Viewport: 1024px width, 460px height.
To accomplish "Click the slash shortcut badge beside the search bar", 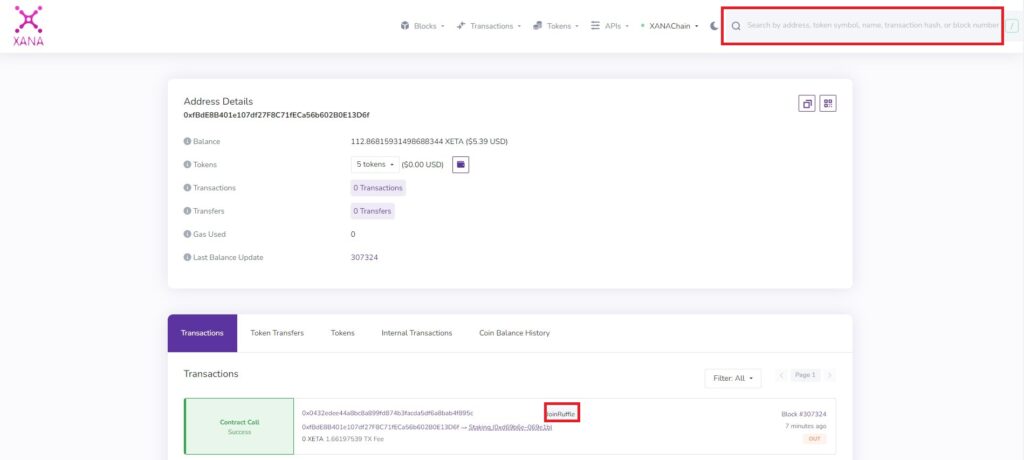I will 1012,26.
